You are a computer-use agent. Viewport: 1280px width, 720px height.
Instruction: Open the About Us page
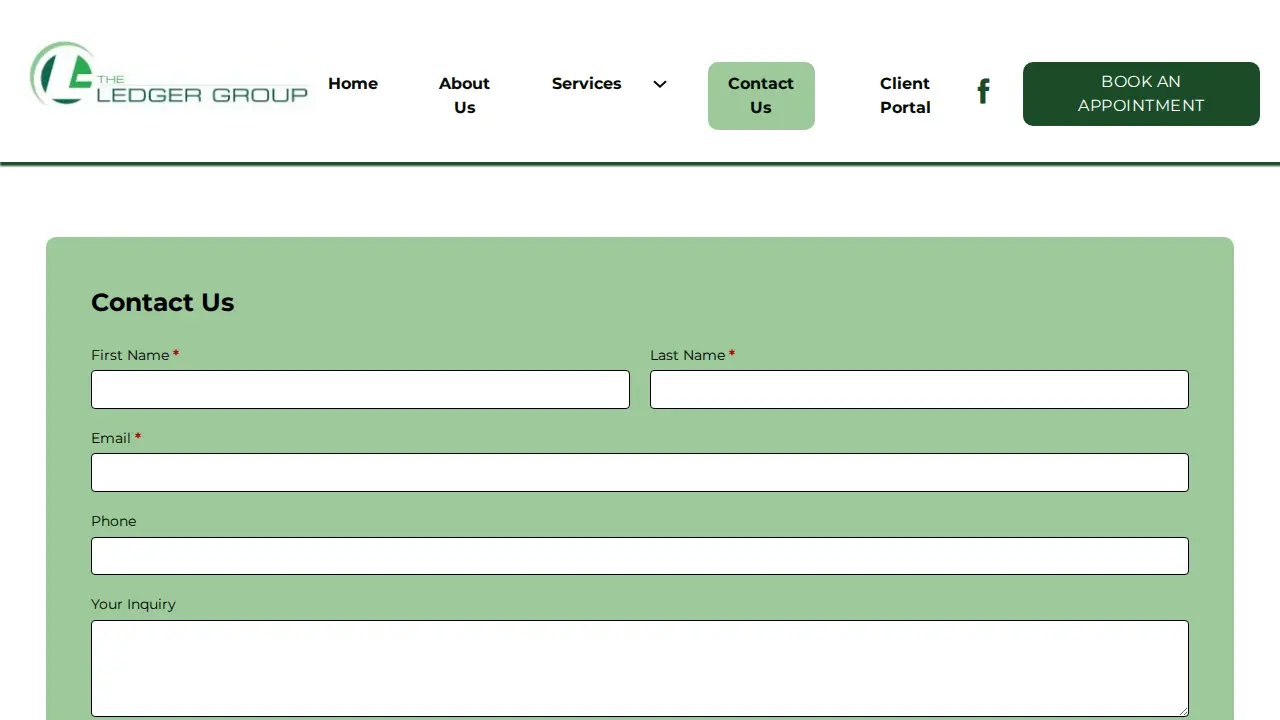click(x=464, y=96)
